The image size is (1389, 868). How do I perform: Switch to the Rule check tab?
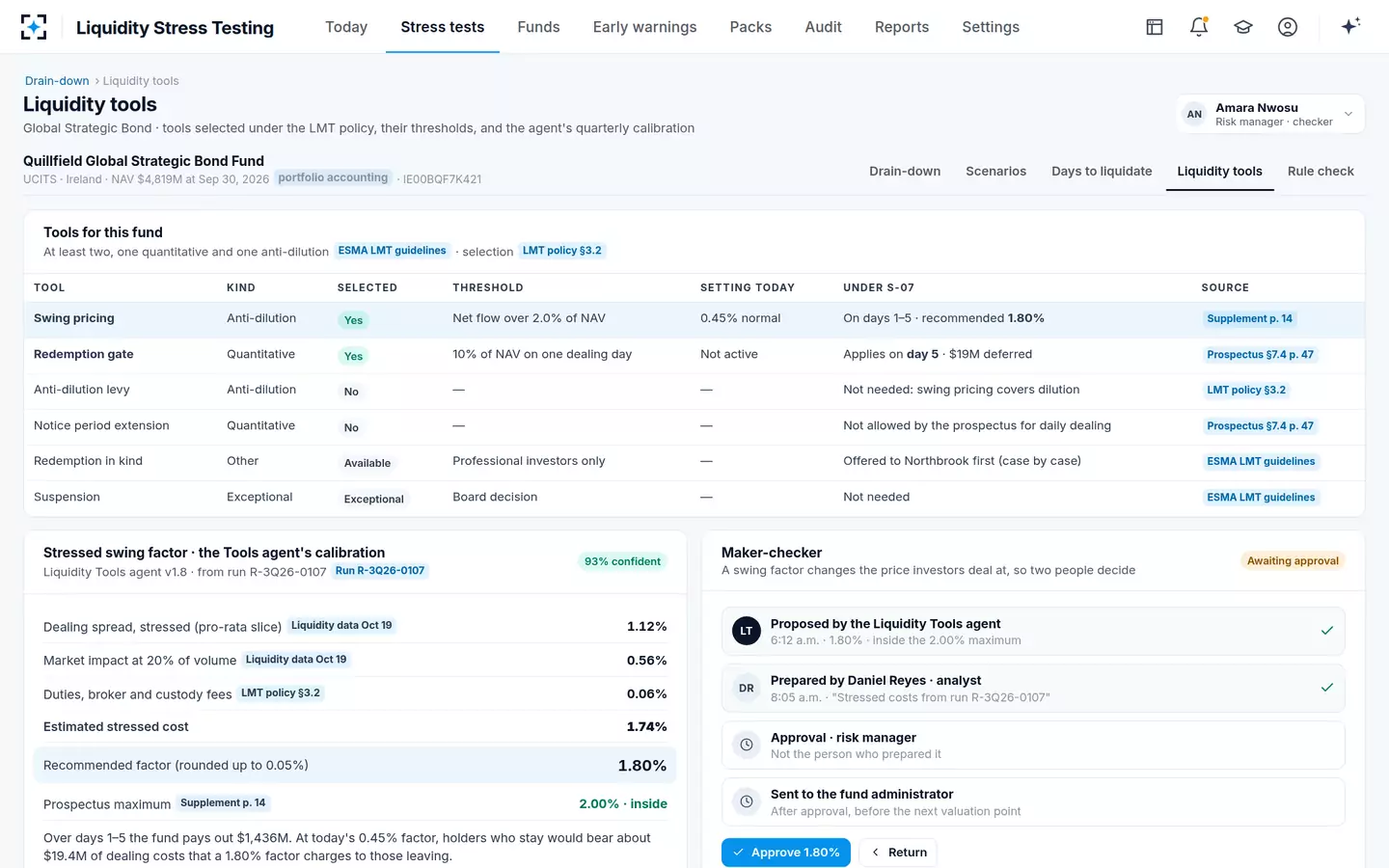point(1321,171)
